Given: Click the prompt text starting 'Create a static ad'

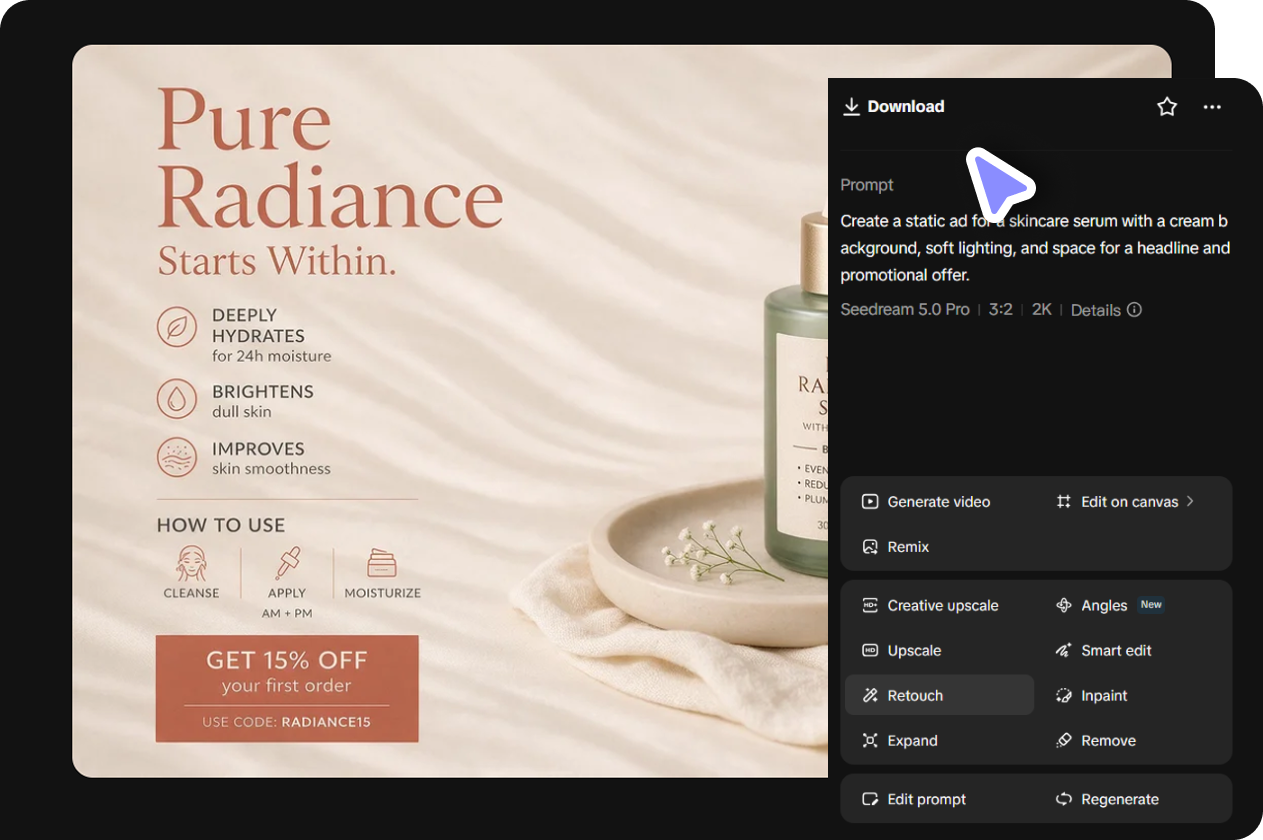Looking at the screenshot, I should (x=1035, y=248).
